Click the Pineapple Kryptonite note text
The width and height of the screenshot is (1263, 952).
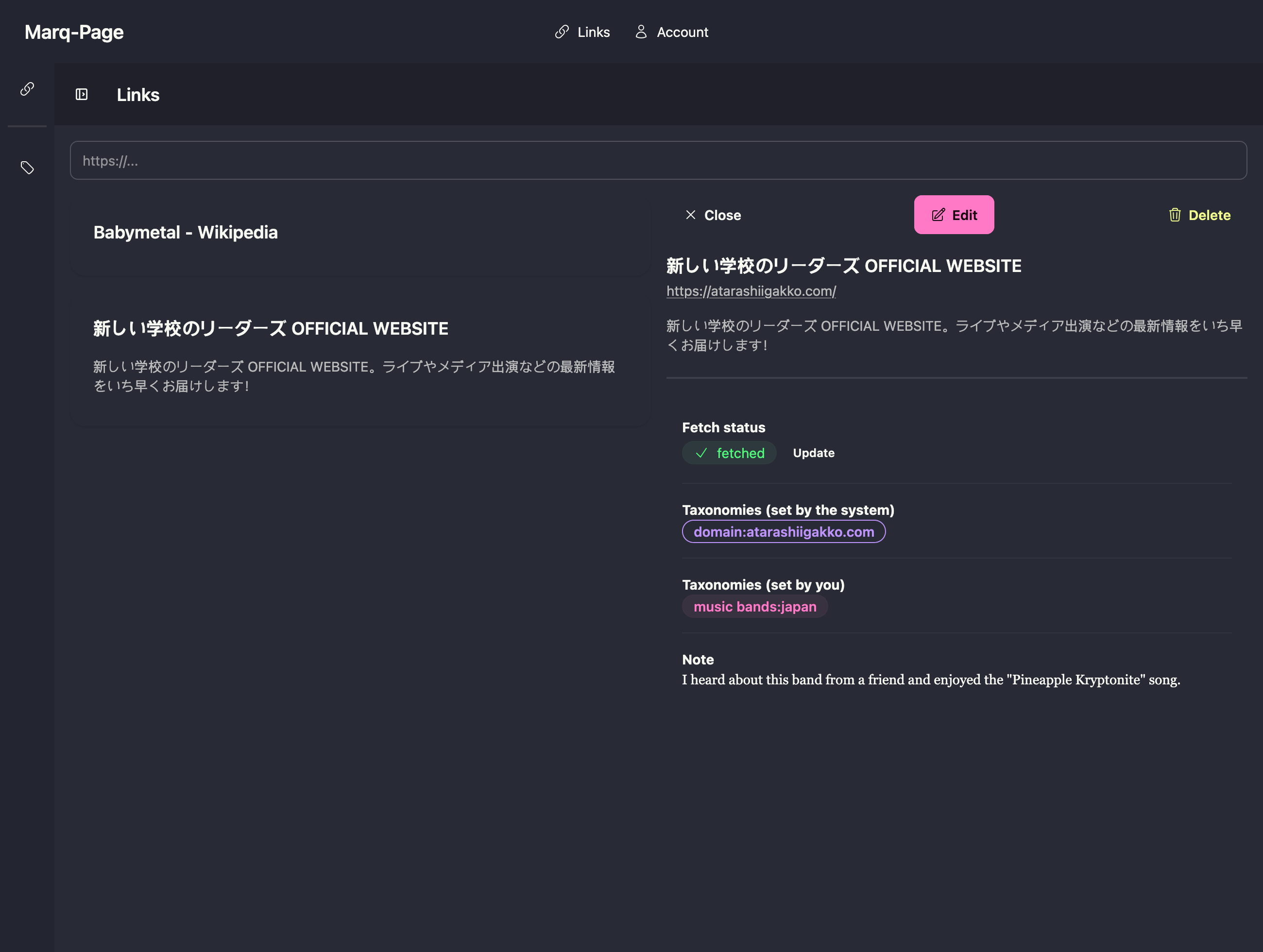(931, 680)
